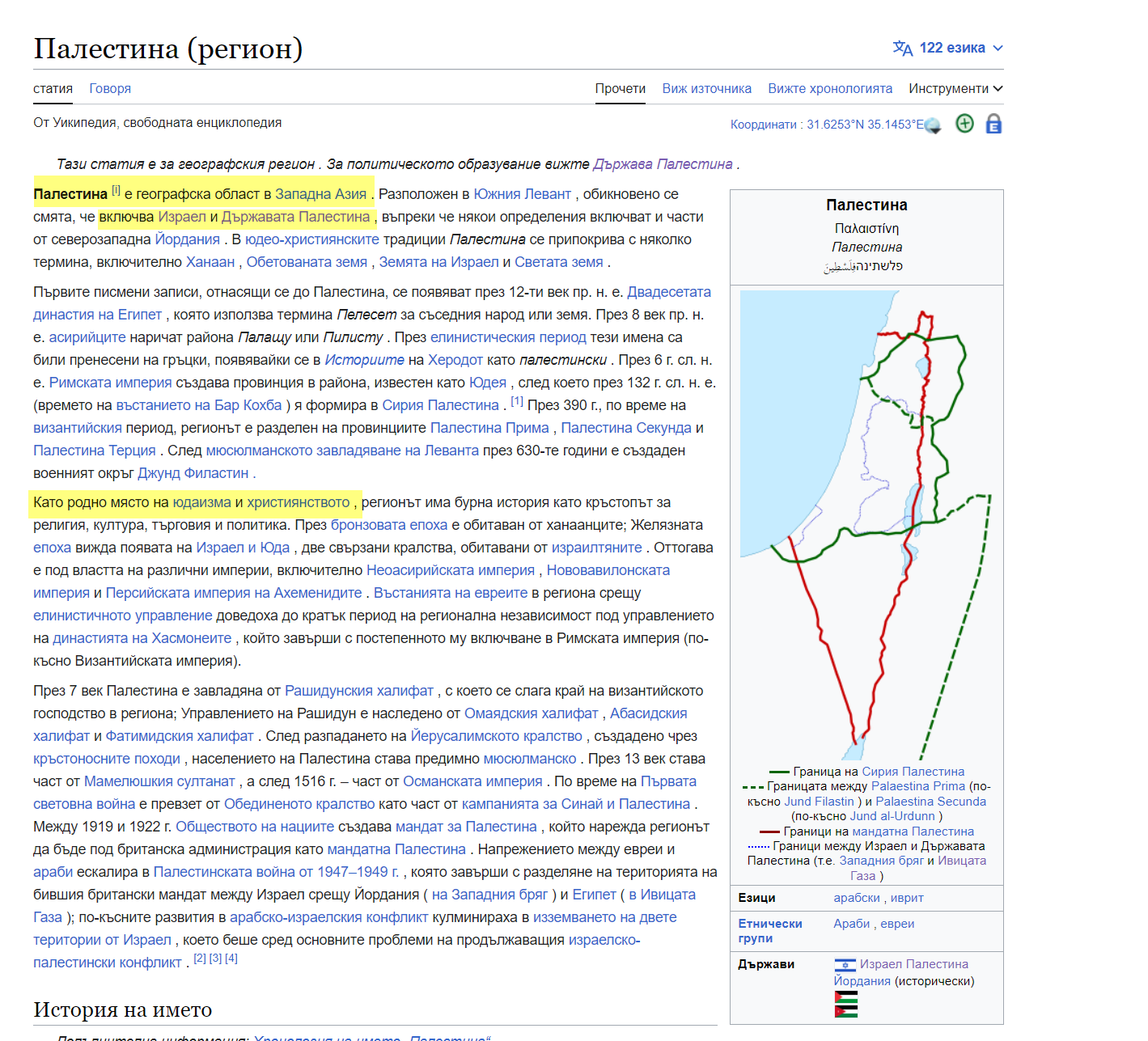
Task: Open the Palestine region map image
Action: click(866, 526)
